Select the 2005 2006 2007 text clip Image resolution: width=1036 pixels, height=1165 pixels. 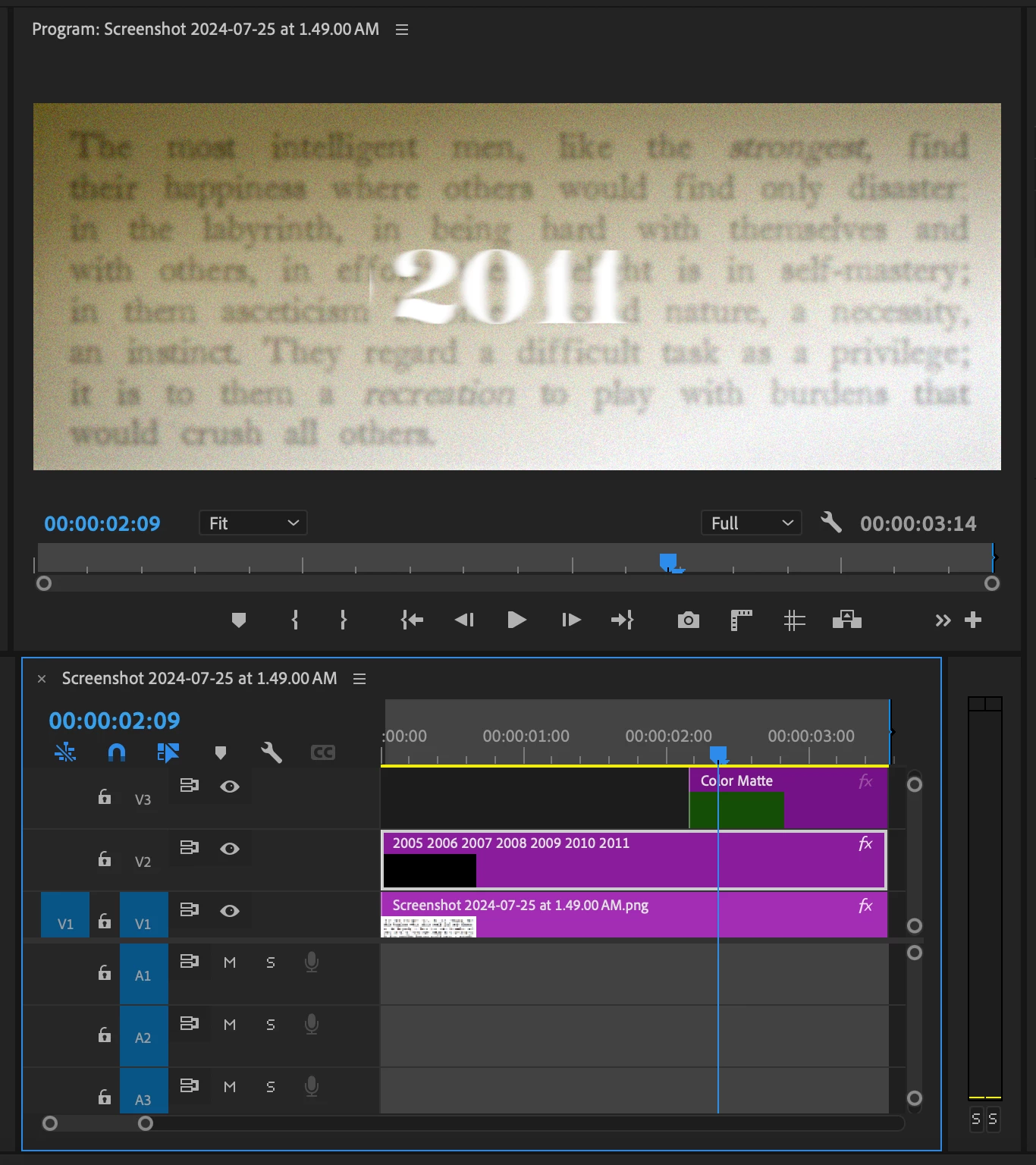pyautogui.click(x=633, y=860)
